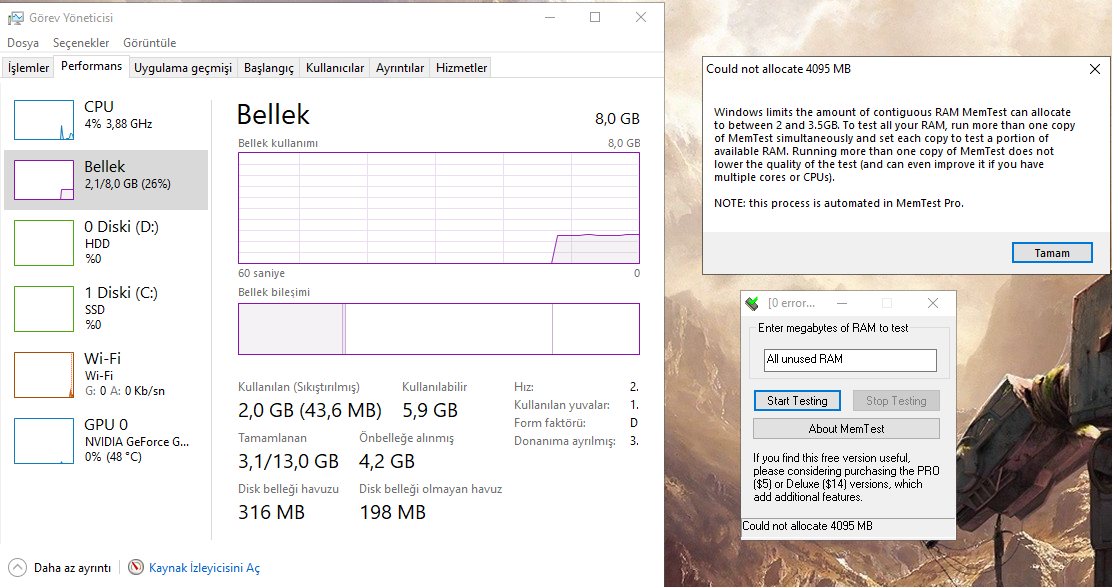The height and width of the screenshot is (587, 1112).
Task: Click 'Kullanılan yuvalar:' label
Action: pyautogui.click(x=562, y=406)
